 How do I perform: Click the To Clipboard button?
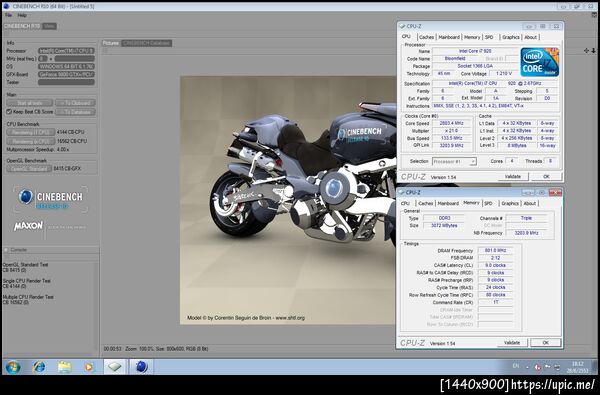click(75, 103)
